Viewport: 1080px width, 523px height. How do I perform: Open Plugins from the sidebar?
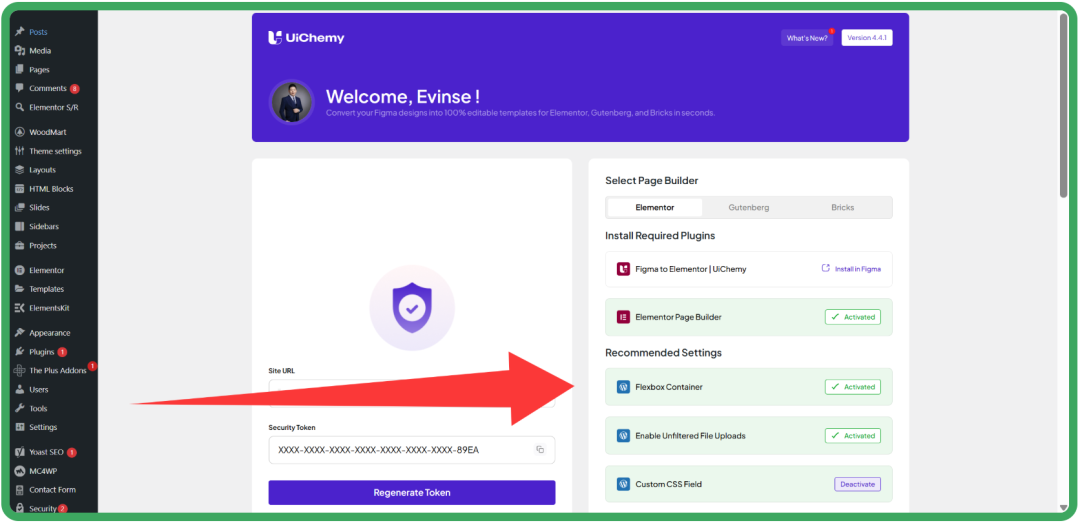[41, 352]
